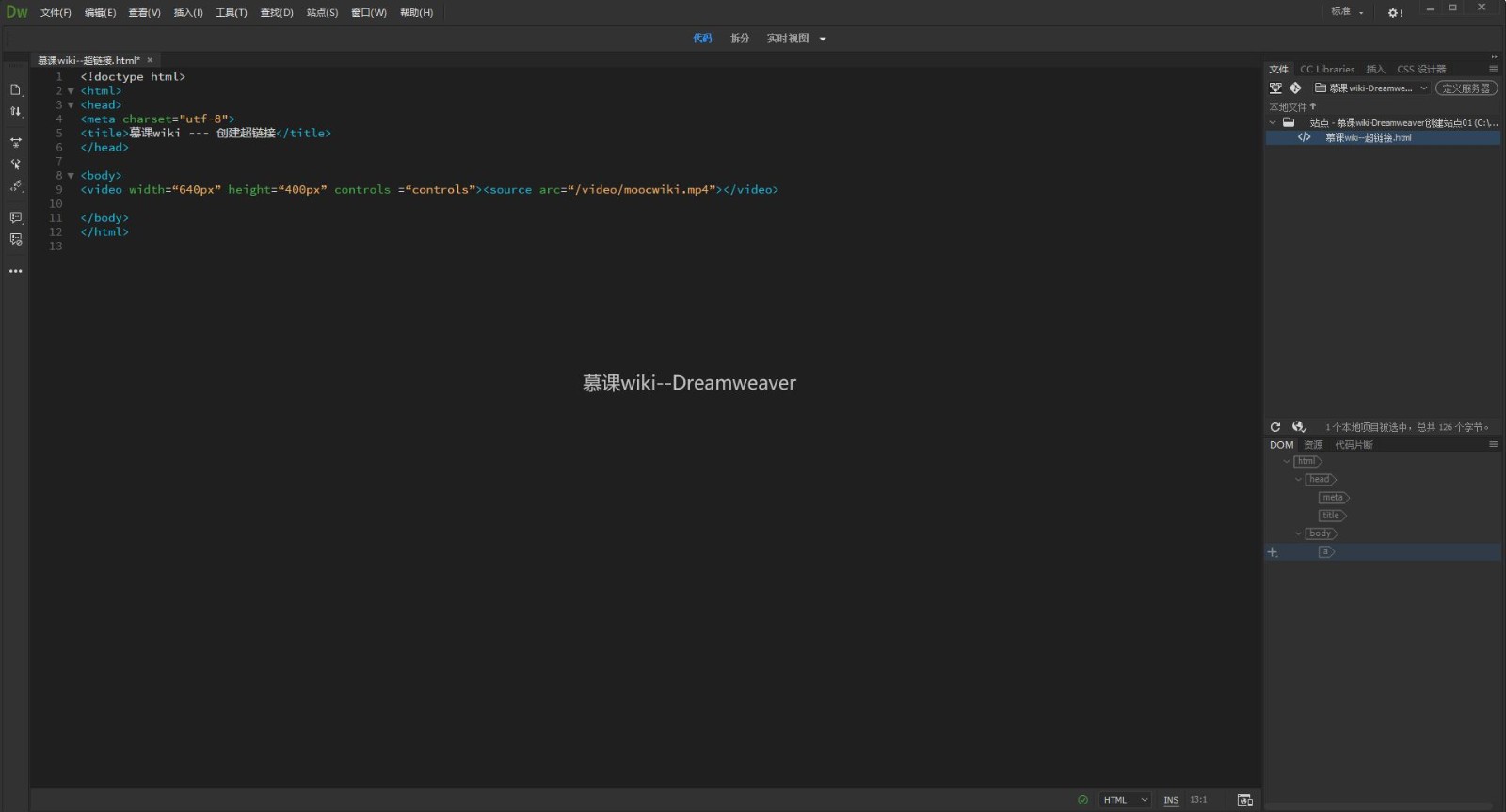Collapse the body tag fold triangle on line 8

71,176
